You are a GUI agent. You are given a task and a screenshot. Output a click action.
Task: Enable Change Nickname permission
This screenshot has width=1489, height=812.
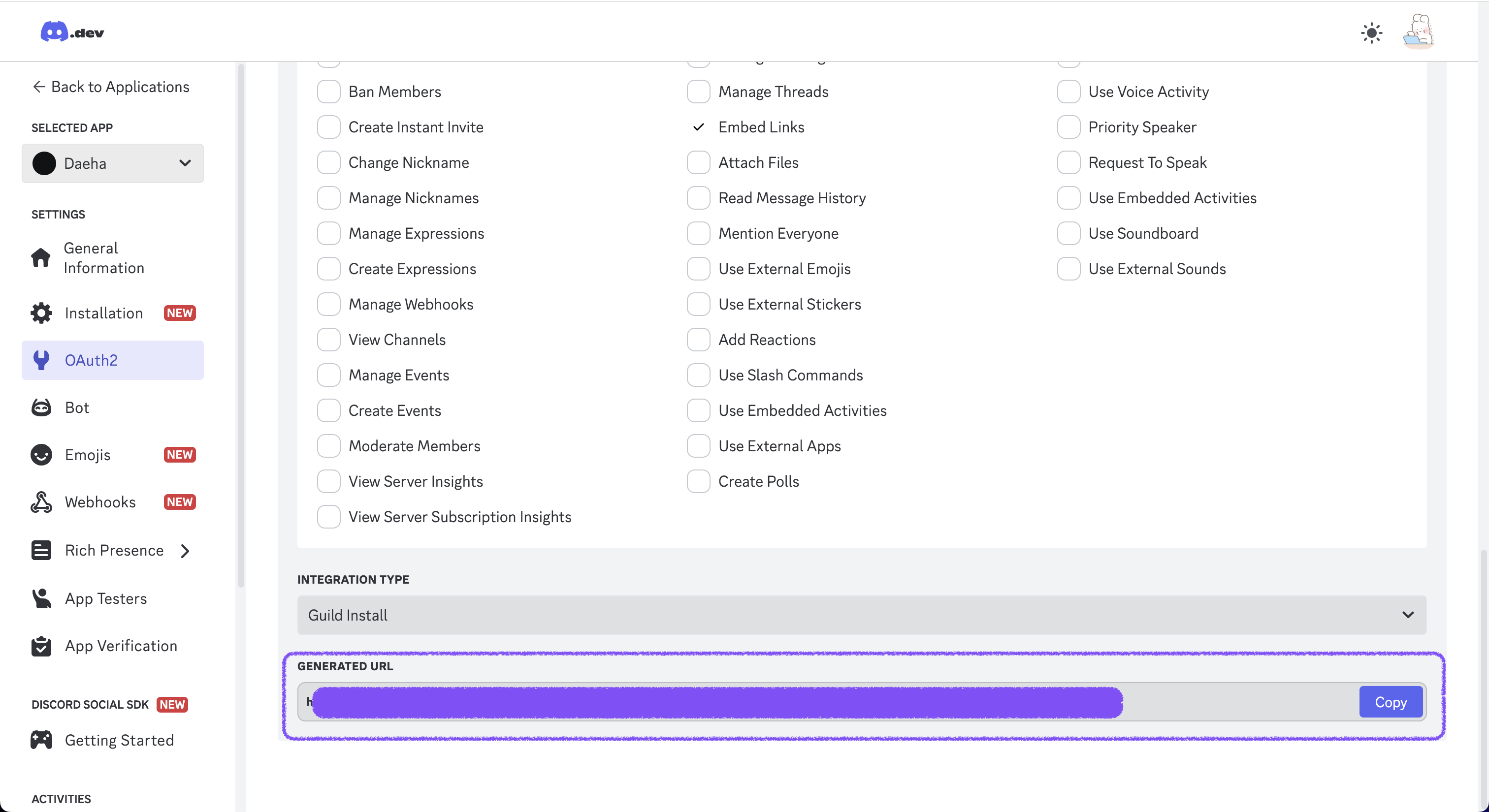pyautogui.click(x=328, y=162)
